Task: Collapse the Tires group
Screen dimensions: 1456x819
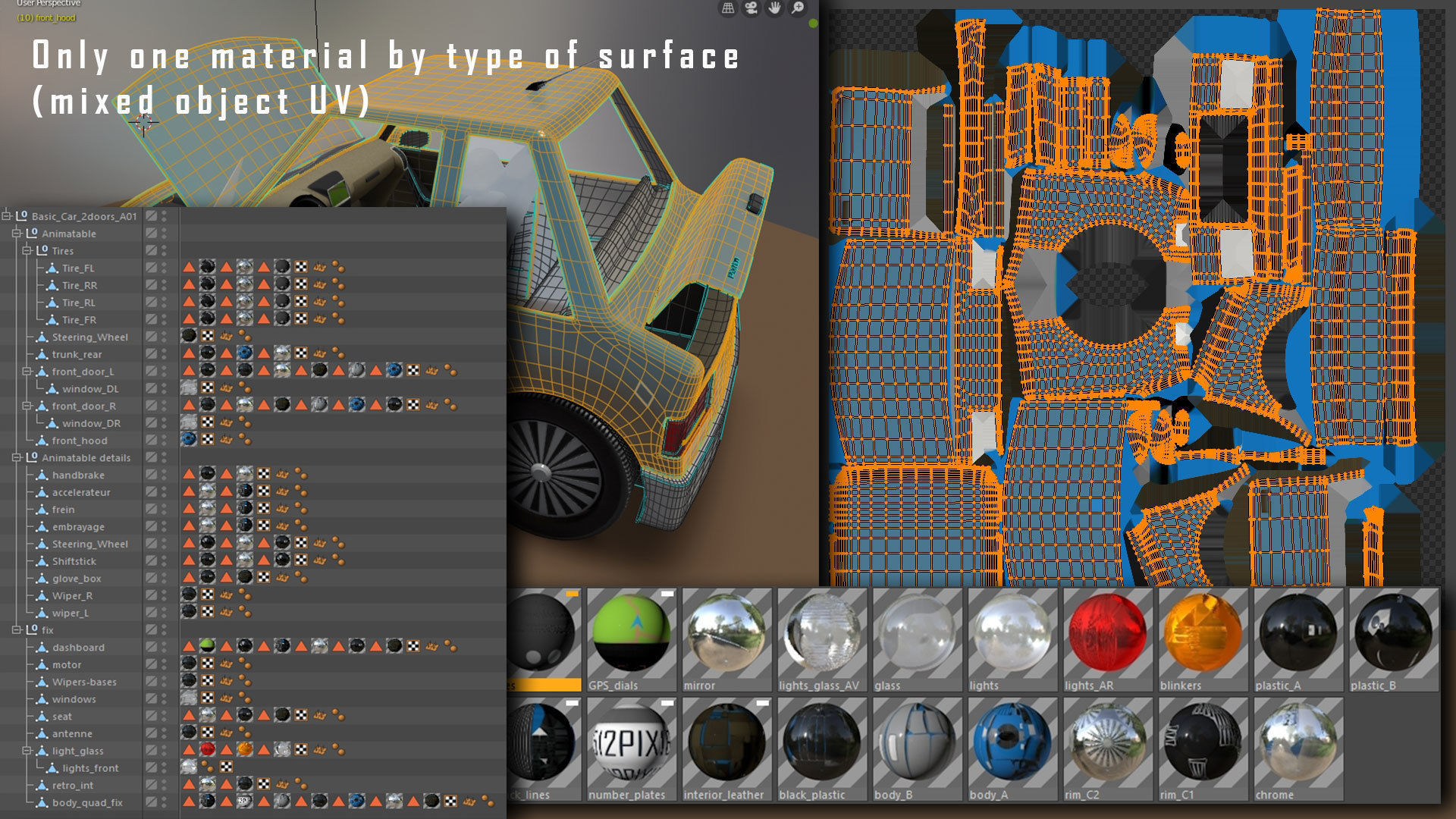Action: coord(27,250)
